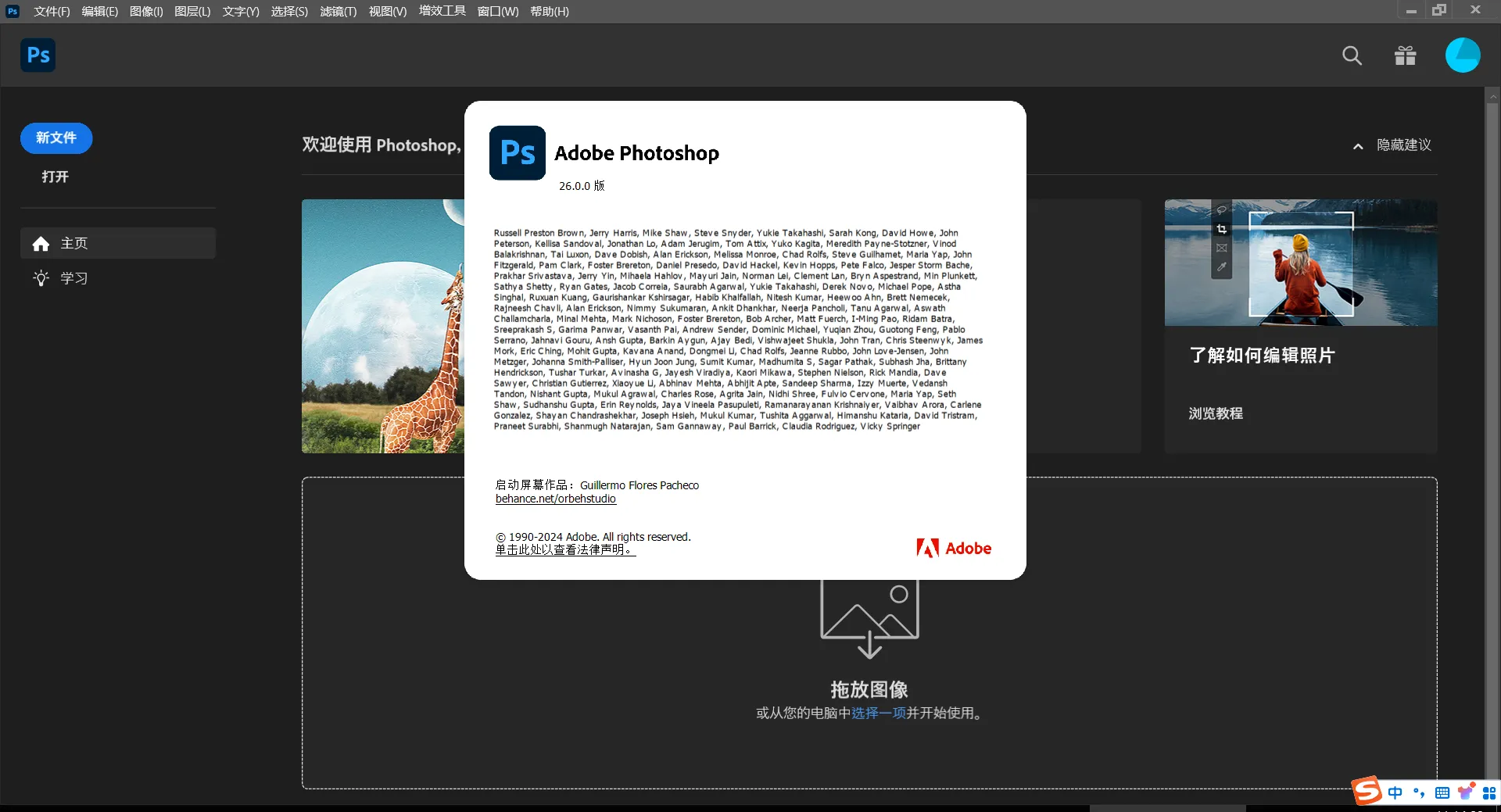Toggle punctuation mode on the Sogou bar
Viewport: 1501px width, 812px height.
pyautogui.click(x=1419, y=792)
